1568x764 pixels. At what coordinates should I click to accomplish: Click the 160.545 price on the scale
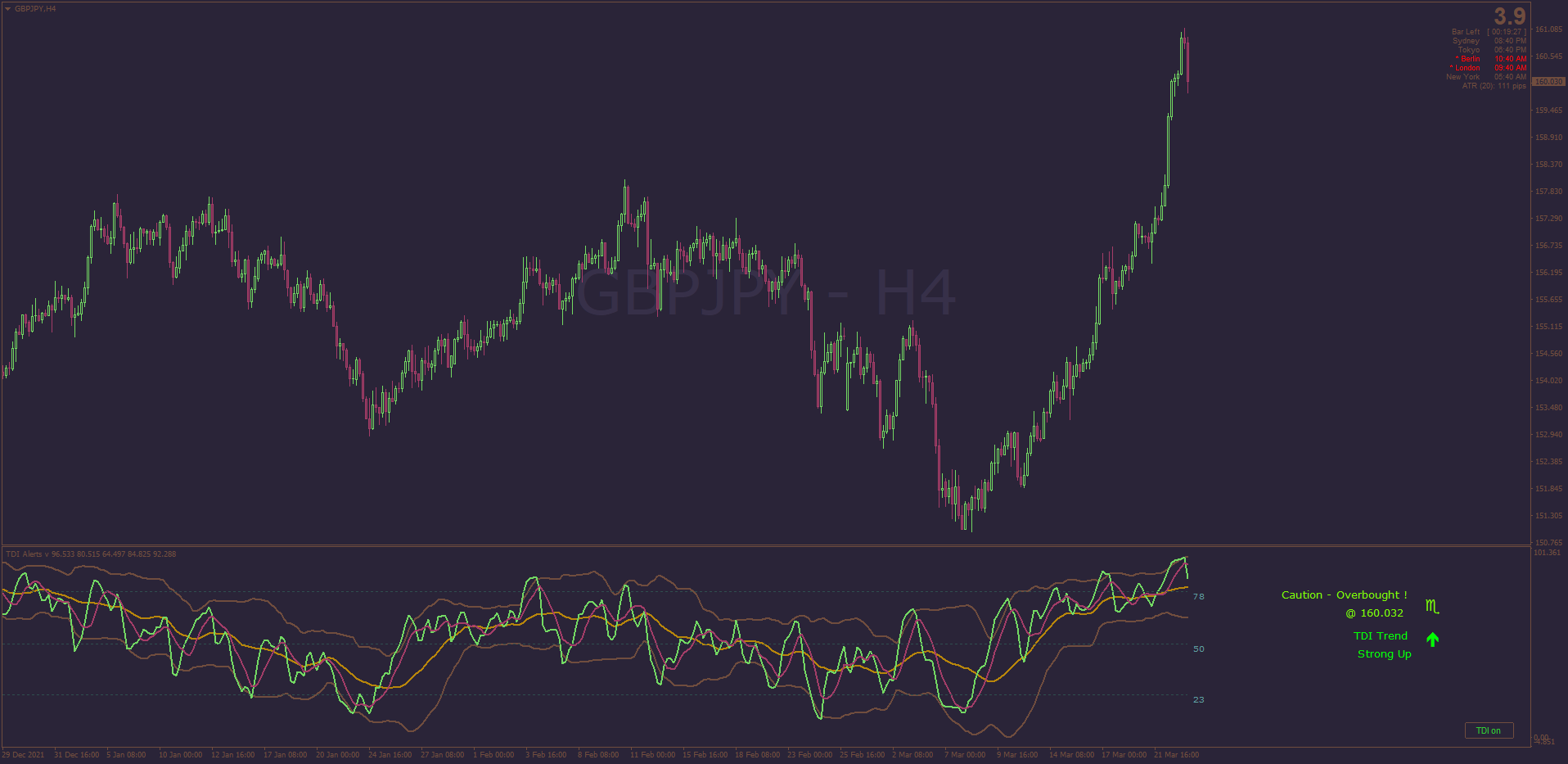[1548, 57]
